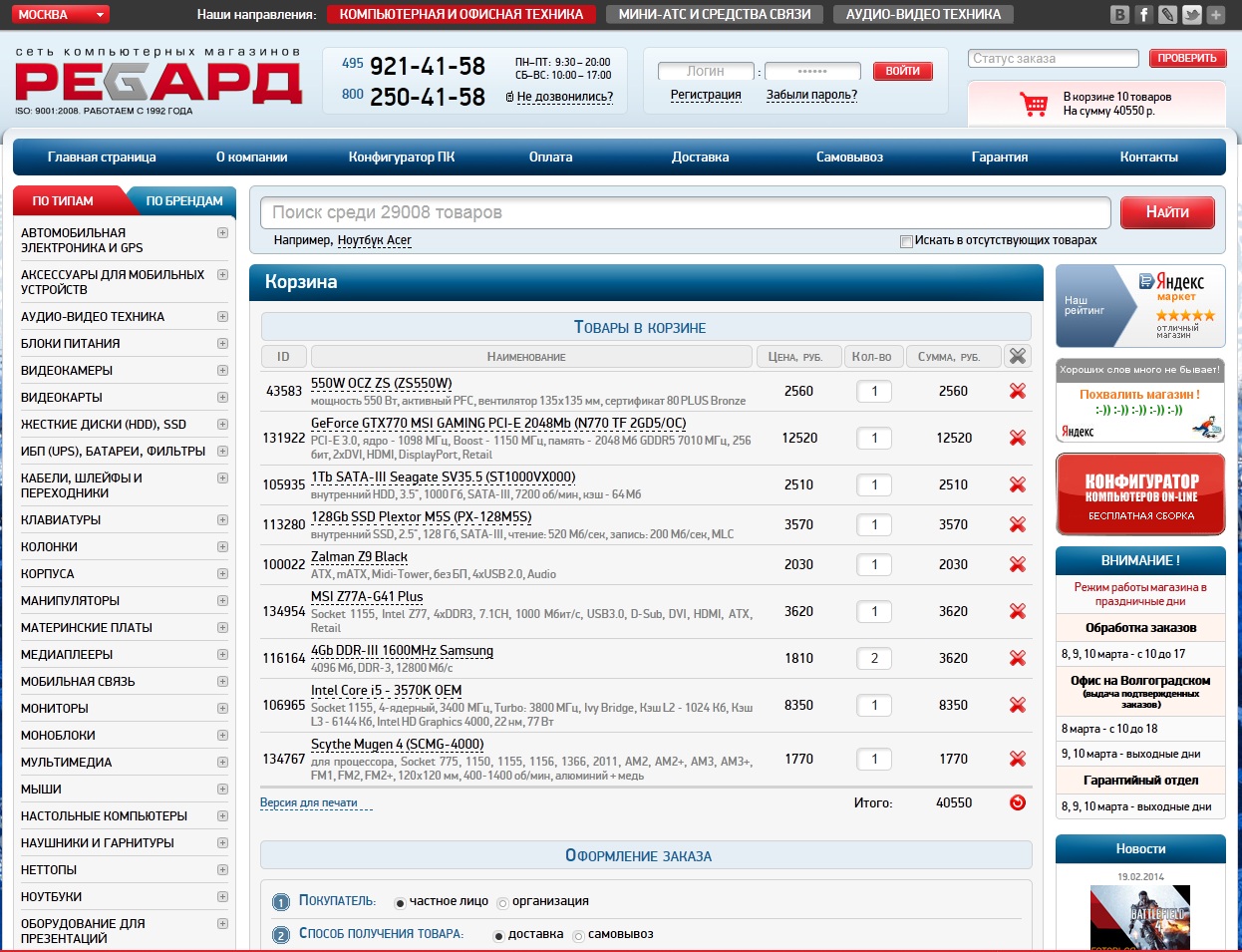Image resolution: width=1242 pixels, height=952 pixels.
Task: Go to 'Главная страница'
Action: point(102,158)
